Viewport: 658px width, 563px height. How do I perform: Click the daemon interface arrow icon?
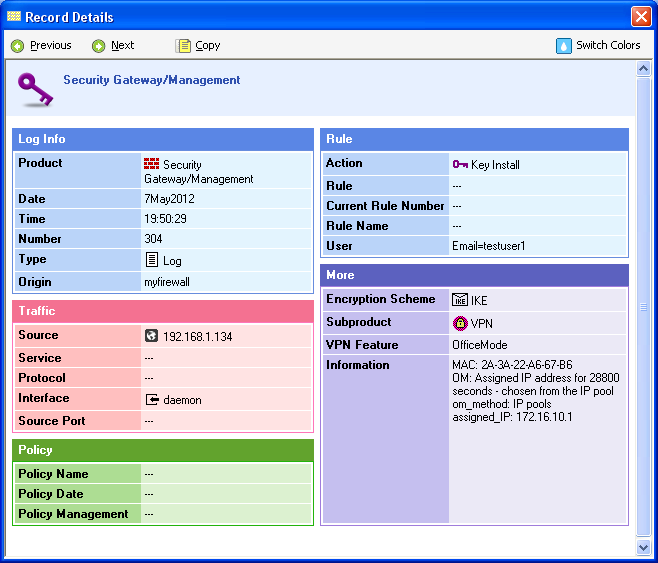tap(152, 399)
